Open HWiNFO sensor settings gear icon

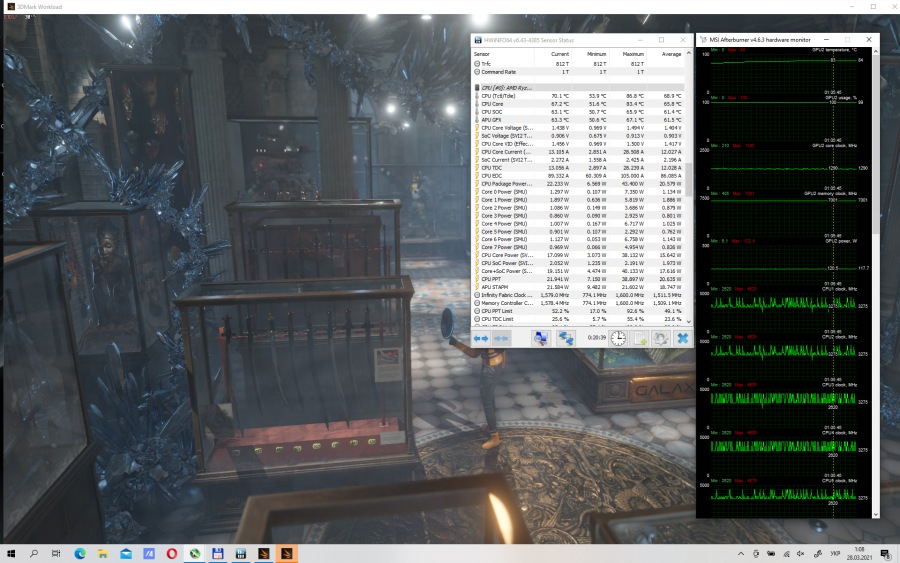coord(661,339)
